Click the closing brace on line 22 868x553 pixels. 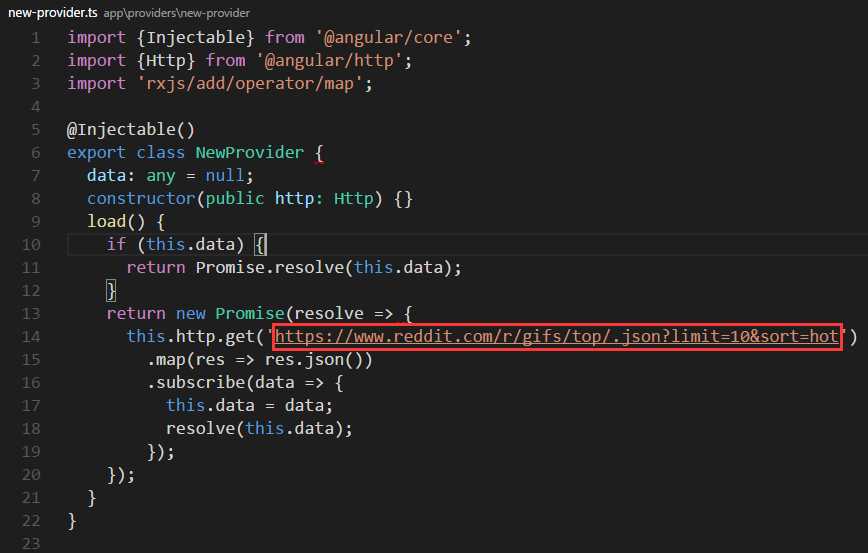pyautogui.click(x=72, y=521)
